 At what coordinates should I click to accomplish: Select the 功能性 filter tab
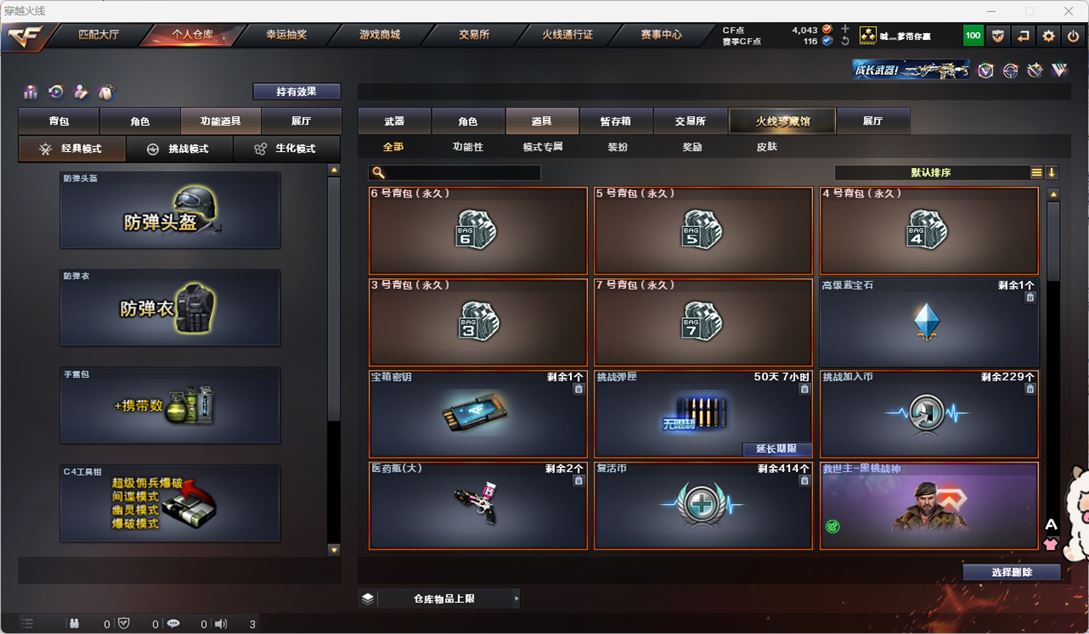coord(468,147)
